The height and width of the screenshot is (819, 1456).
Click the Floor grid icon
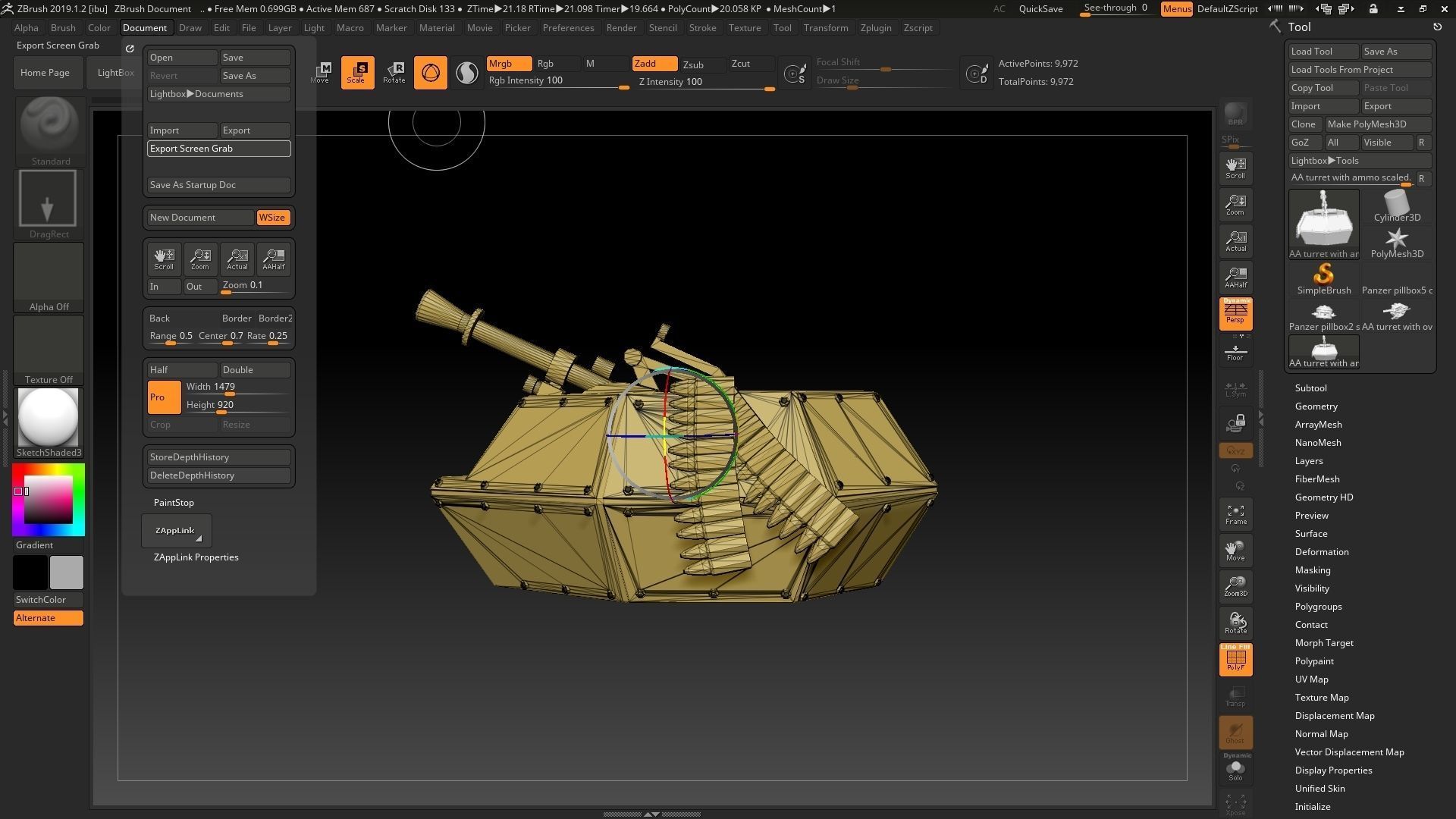(x=1235, y=353)
